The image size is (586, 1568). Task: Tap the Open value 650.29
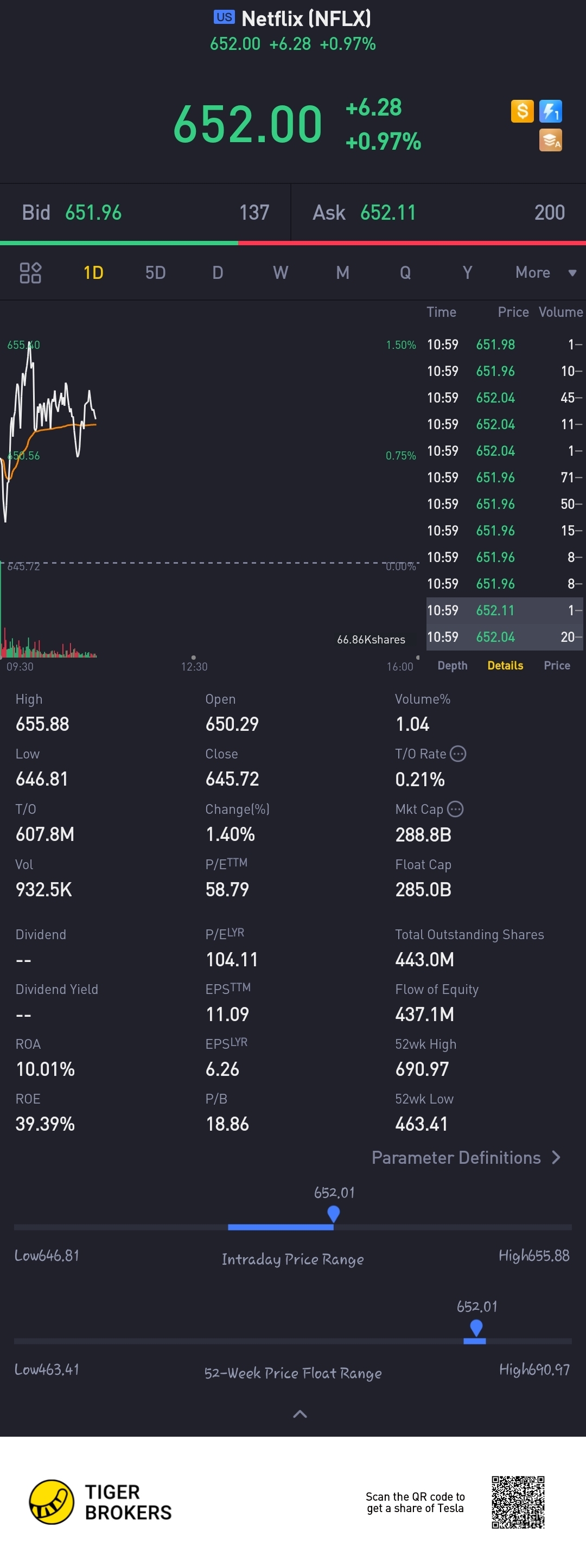click(232, 724)
